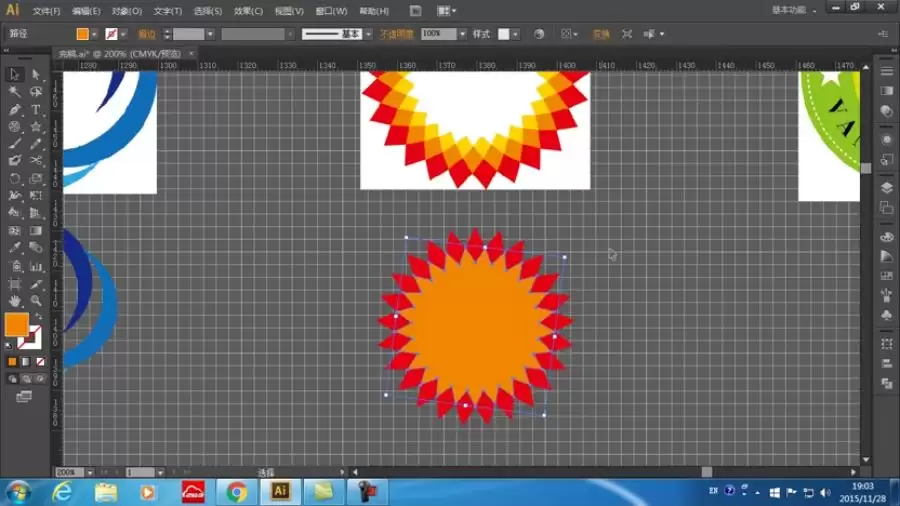Select the Selection tool (black arrow)
Viewport: 900px width, 506px height.
(14, 75)
